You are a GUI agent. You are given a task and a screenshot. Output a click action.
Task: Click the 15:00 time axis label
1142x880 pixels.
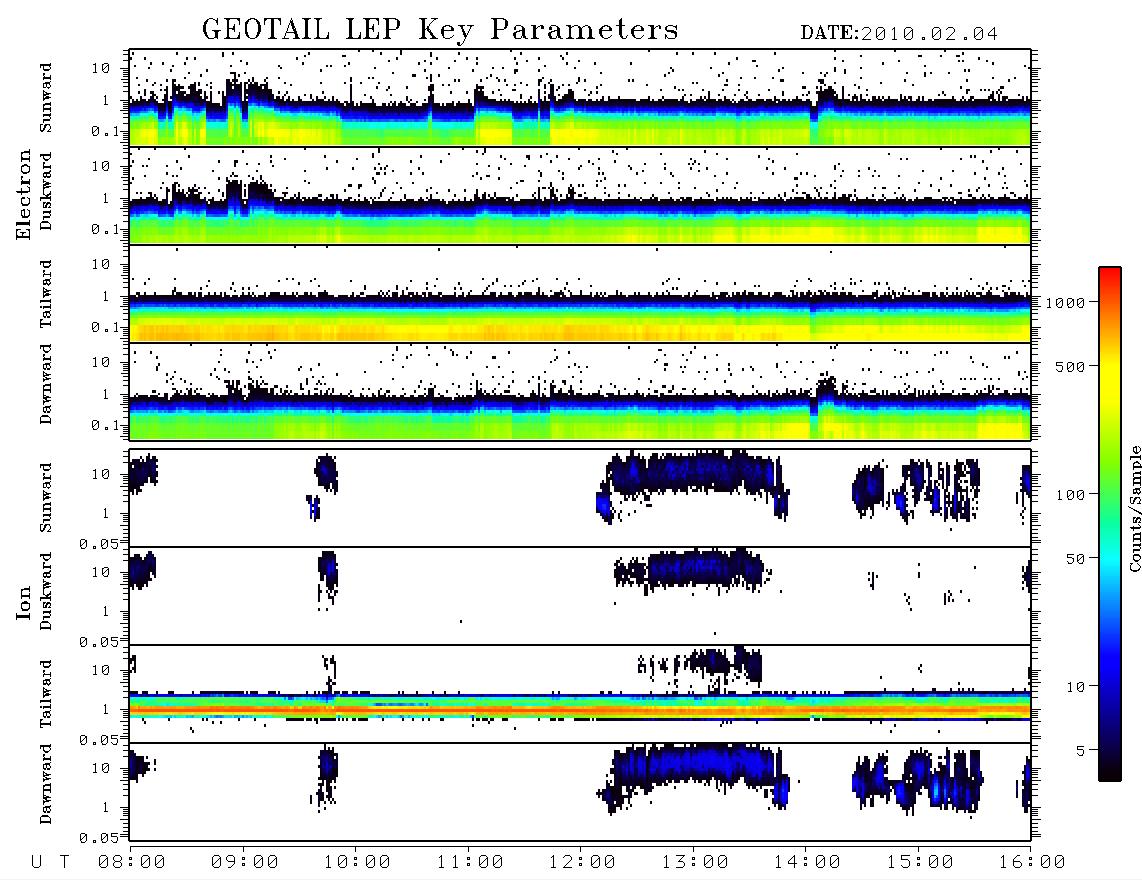tap(920, 863)
